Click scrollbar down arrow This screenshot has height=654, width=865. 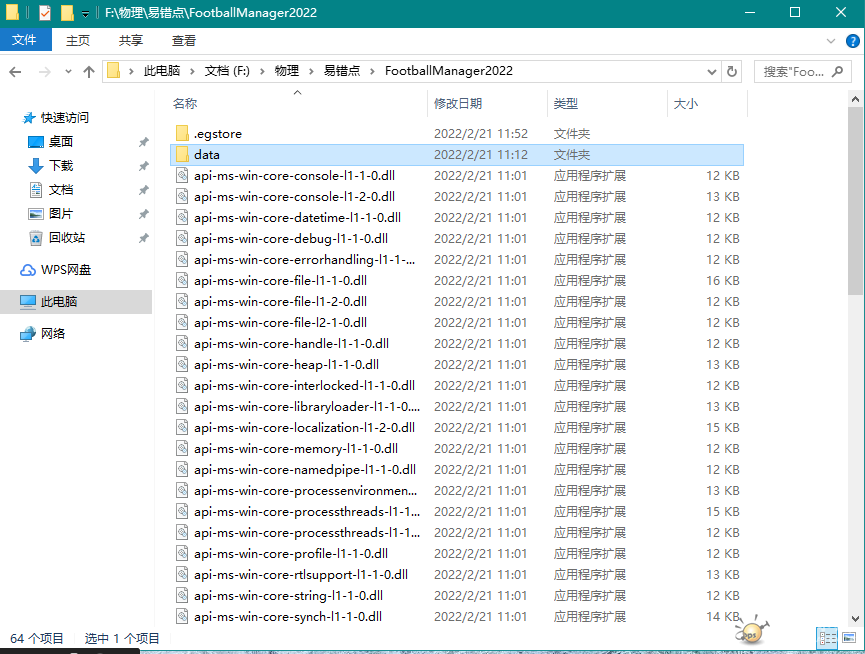pyautogui.click(x=855, y=619)
